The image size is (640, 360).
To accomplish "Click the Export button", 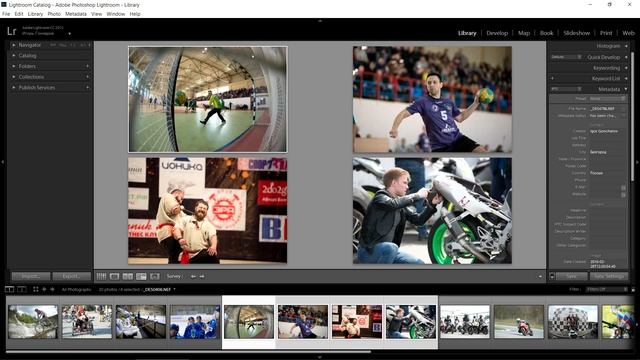I will (72, 276).
